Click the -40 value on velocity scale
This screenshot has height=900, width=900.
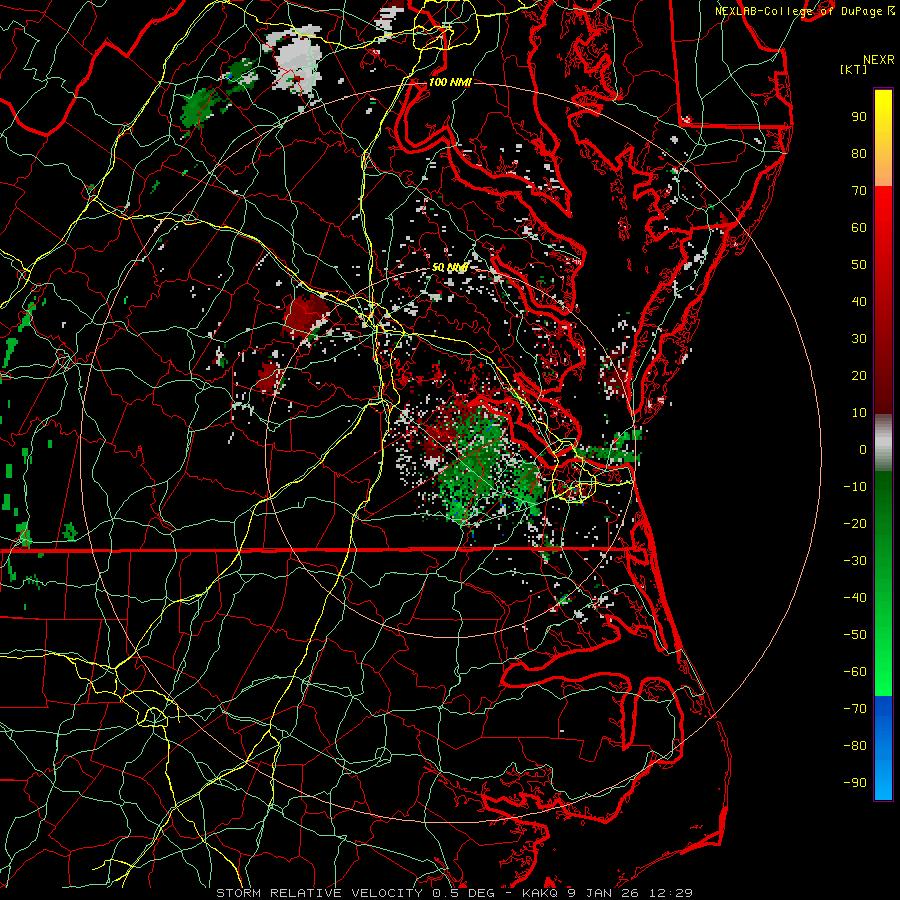[855, 598]
